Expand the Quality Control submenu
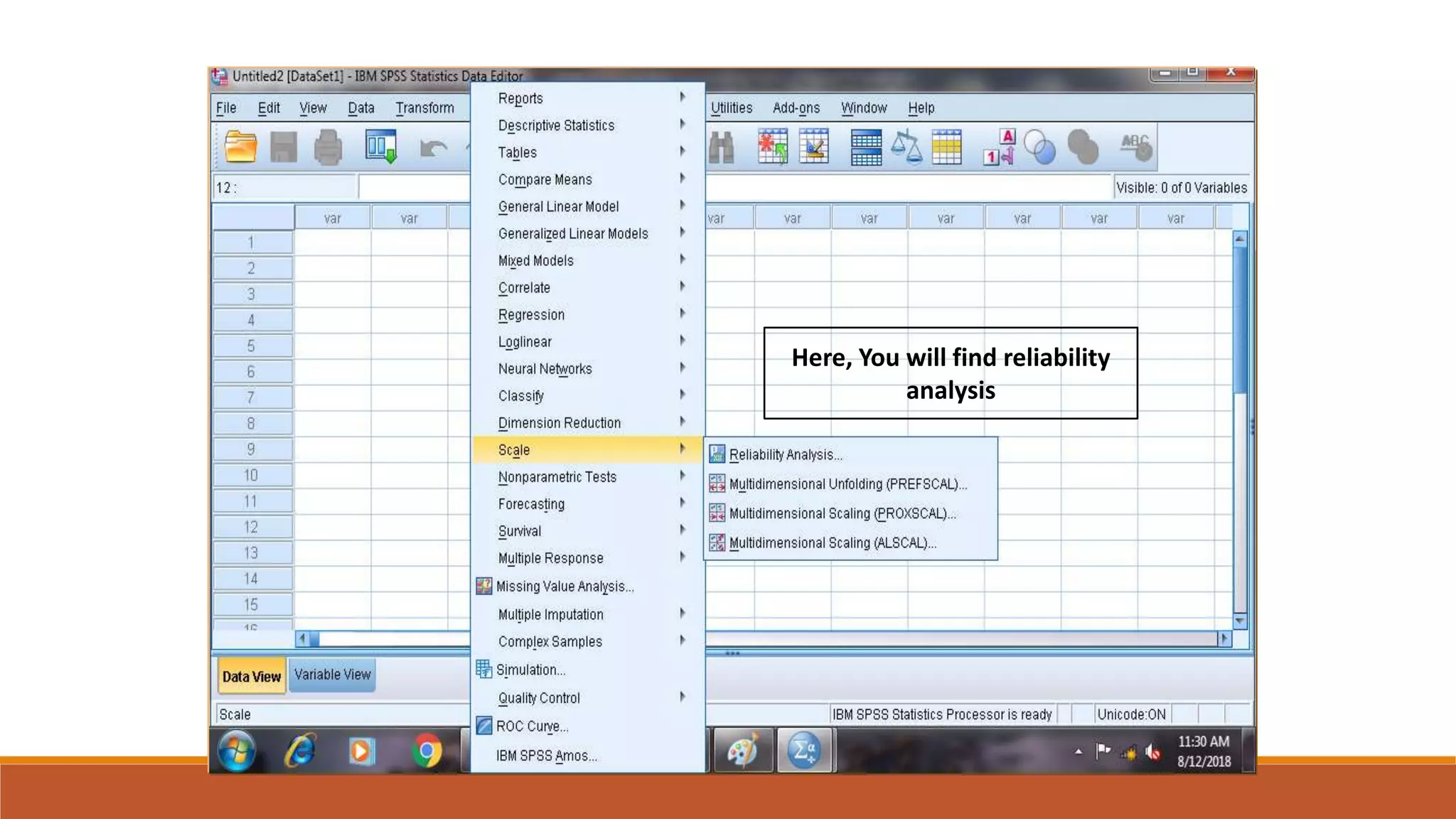 [x=587, y=697]
